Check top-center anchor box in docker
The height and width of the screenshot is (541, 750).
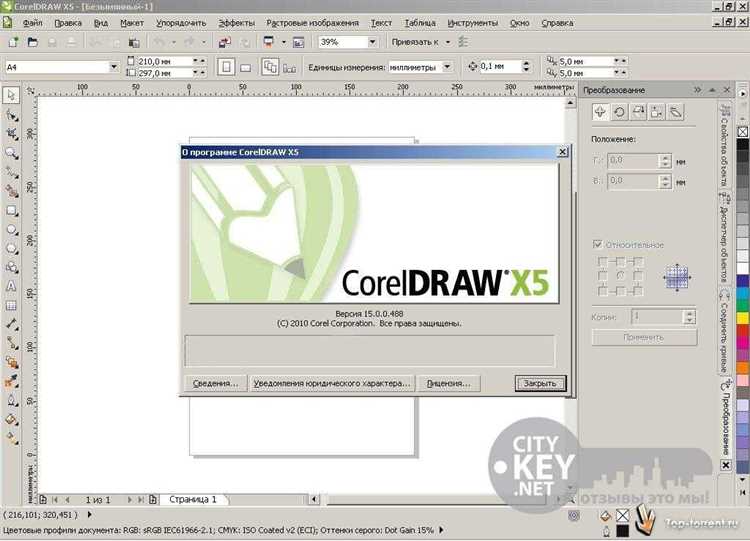pyautogui.click(x=620, y=262)
